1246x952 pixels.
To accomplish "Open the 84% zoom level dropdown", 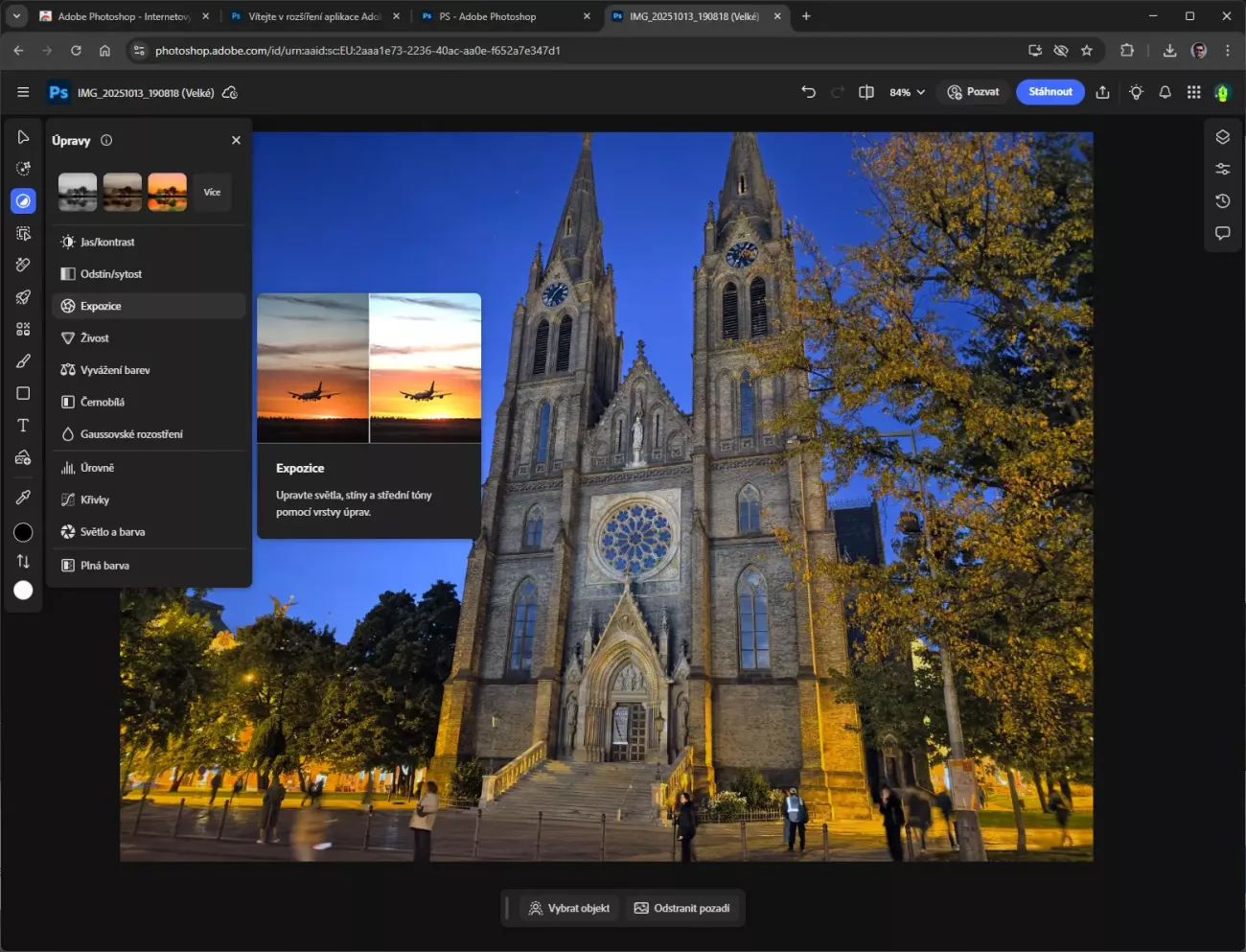I will point(907,92).
